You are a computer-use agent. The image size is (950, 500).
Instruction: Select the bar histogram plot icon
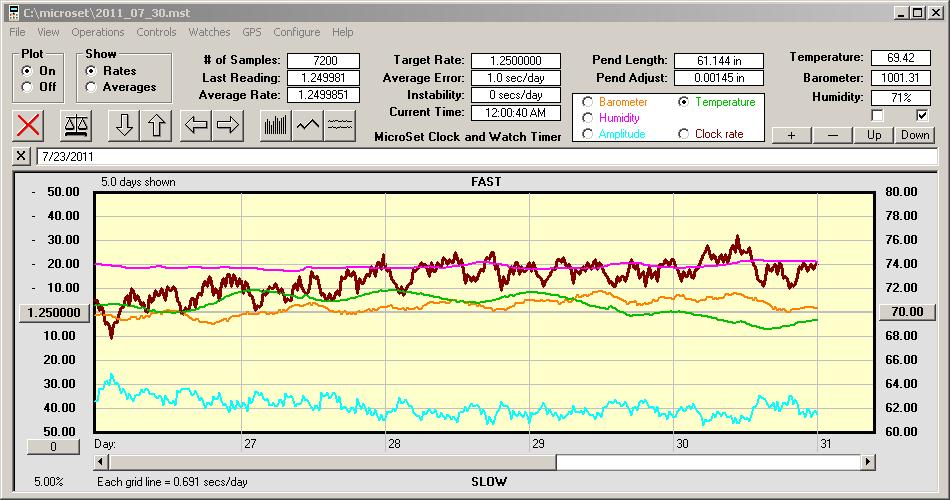[276, 125]
